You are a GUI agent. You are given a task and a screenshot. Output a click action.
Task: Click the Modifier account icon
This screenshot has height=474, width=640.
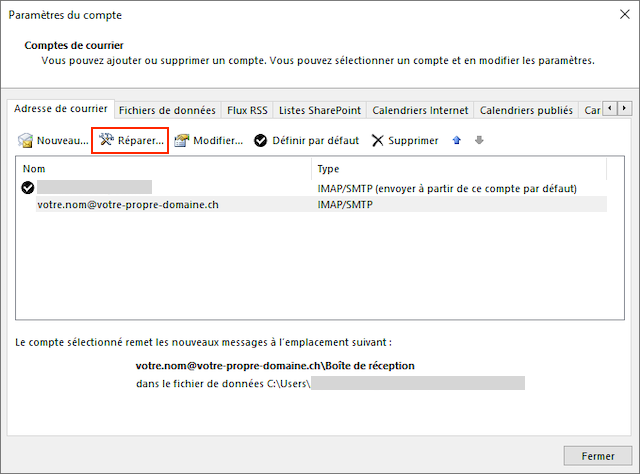(182, 140)
